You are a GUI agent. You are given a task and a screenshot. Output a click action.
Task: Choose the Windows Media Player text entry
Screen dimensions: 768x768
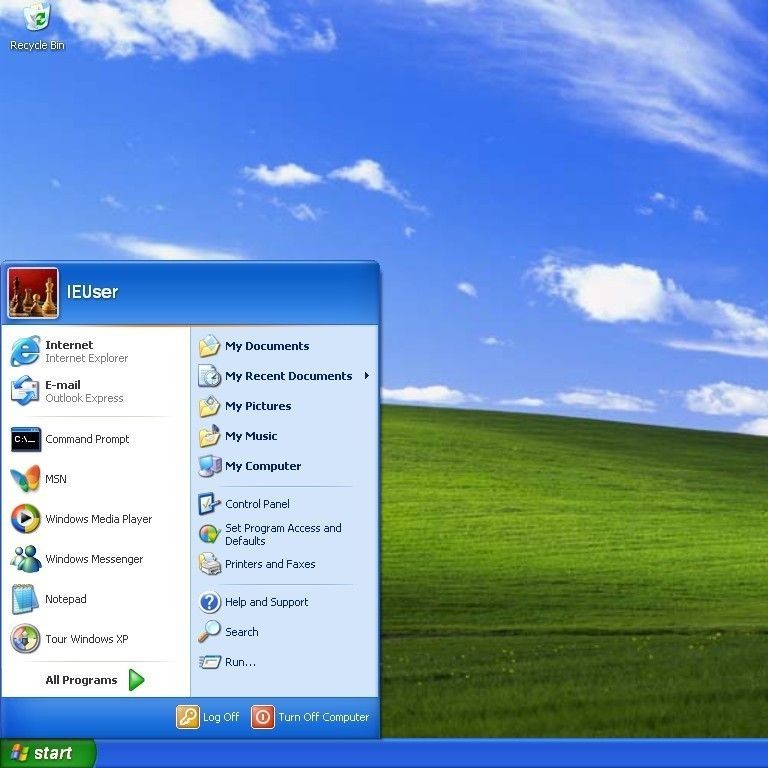pyautogui.click(x=98, y=519)
